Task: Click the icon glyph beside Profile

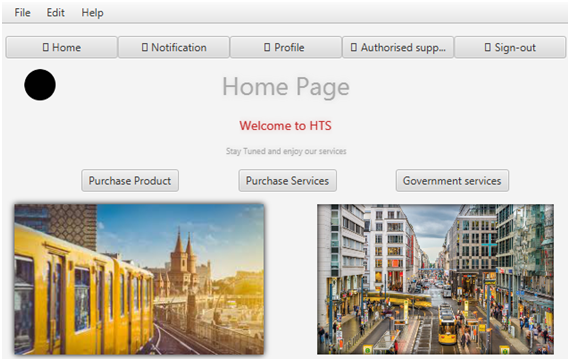Action: point(267,47)
